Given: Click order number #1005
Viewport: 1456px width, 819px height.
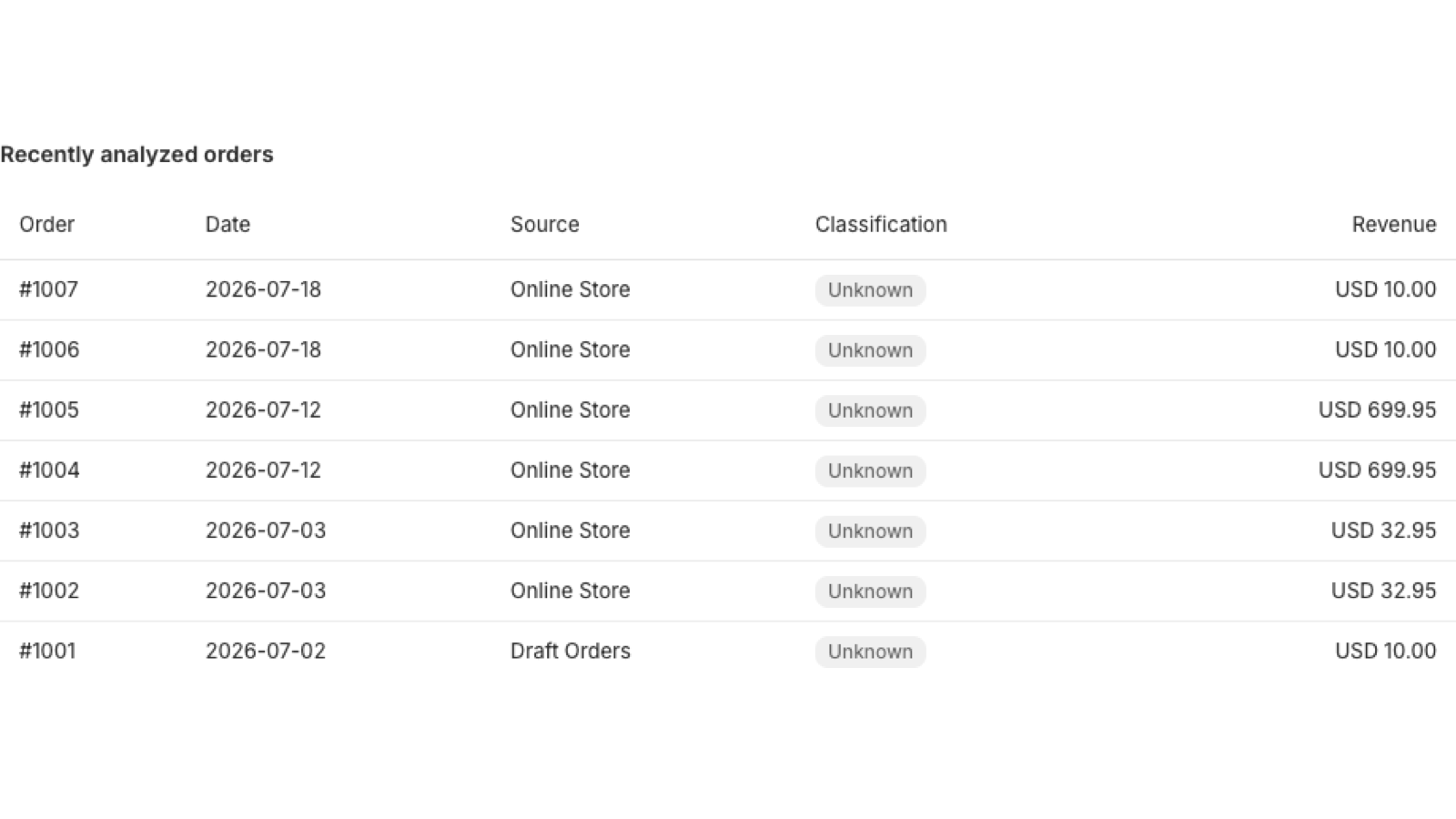Looking at the screenshot, I should click(49, 409).
